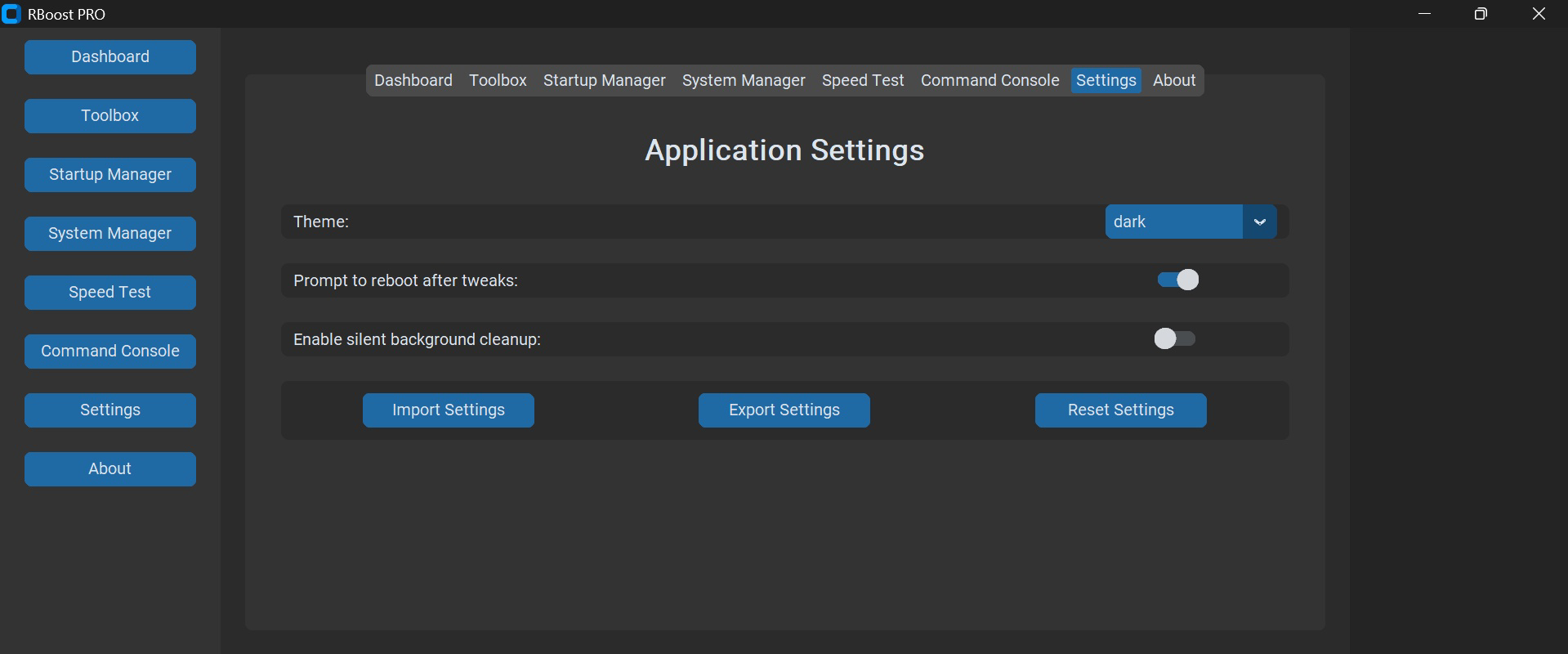The width and height of the screenshot is (1568, 654).
Task: Click the dark theme combo box value
Action: 1174,222
